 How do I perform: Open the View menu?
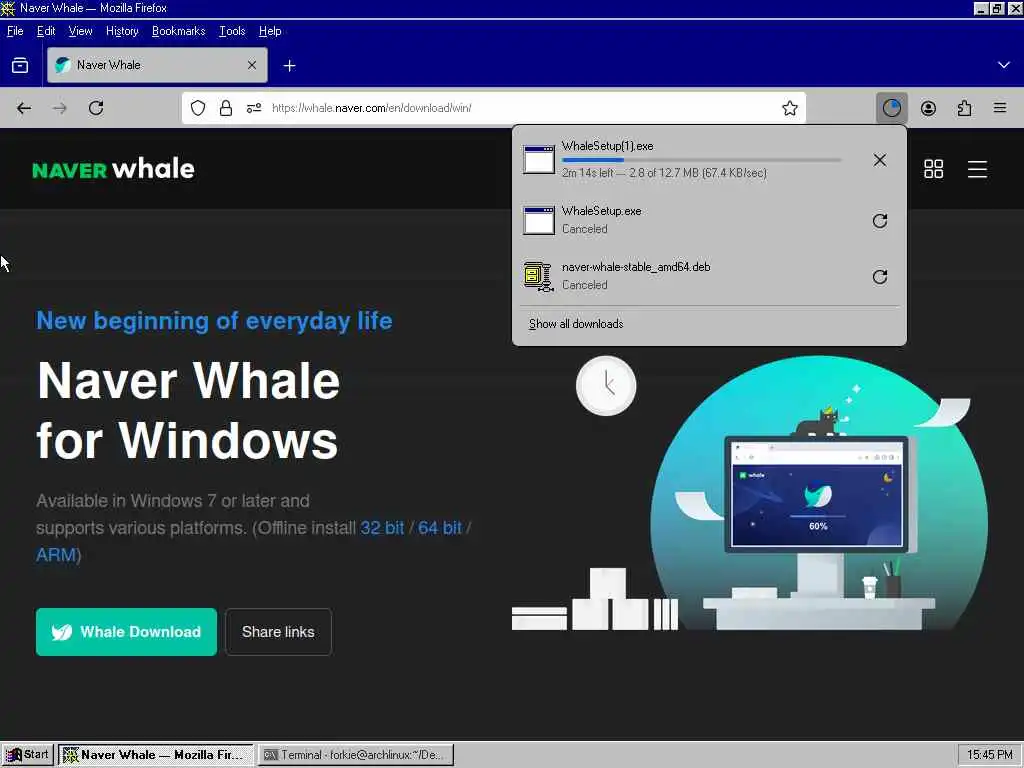(x=80, y=31)
